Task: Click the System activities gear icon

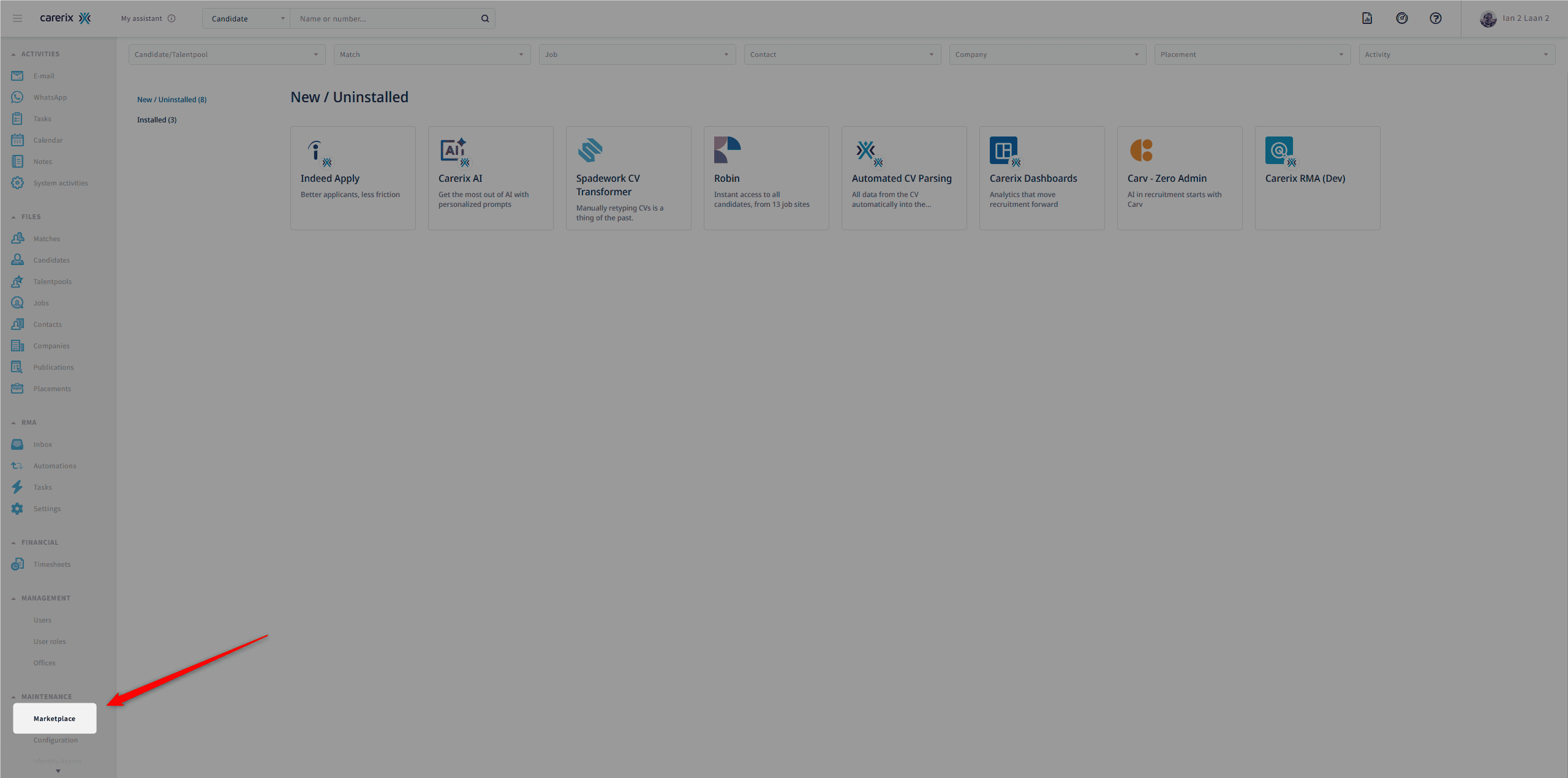Action: click(17, 183)
